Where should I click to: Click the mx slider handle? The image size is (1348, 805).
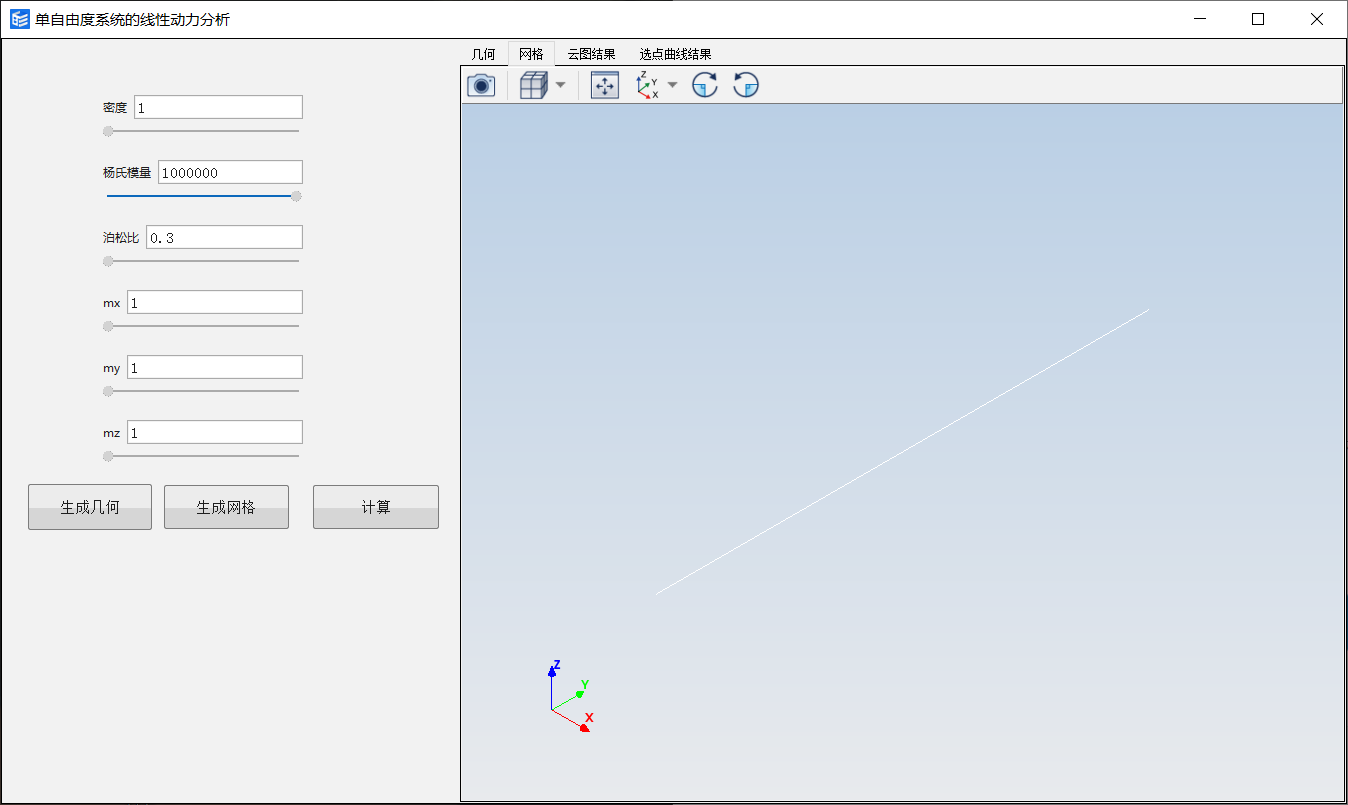click(x=108, y=326)
